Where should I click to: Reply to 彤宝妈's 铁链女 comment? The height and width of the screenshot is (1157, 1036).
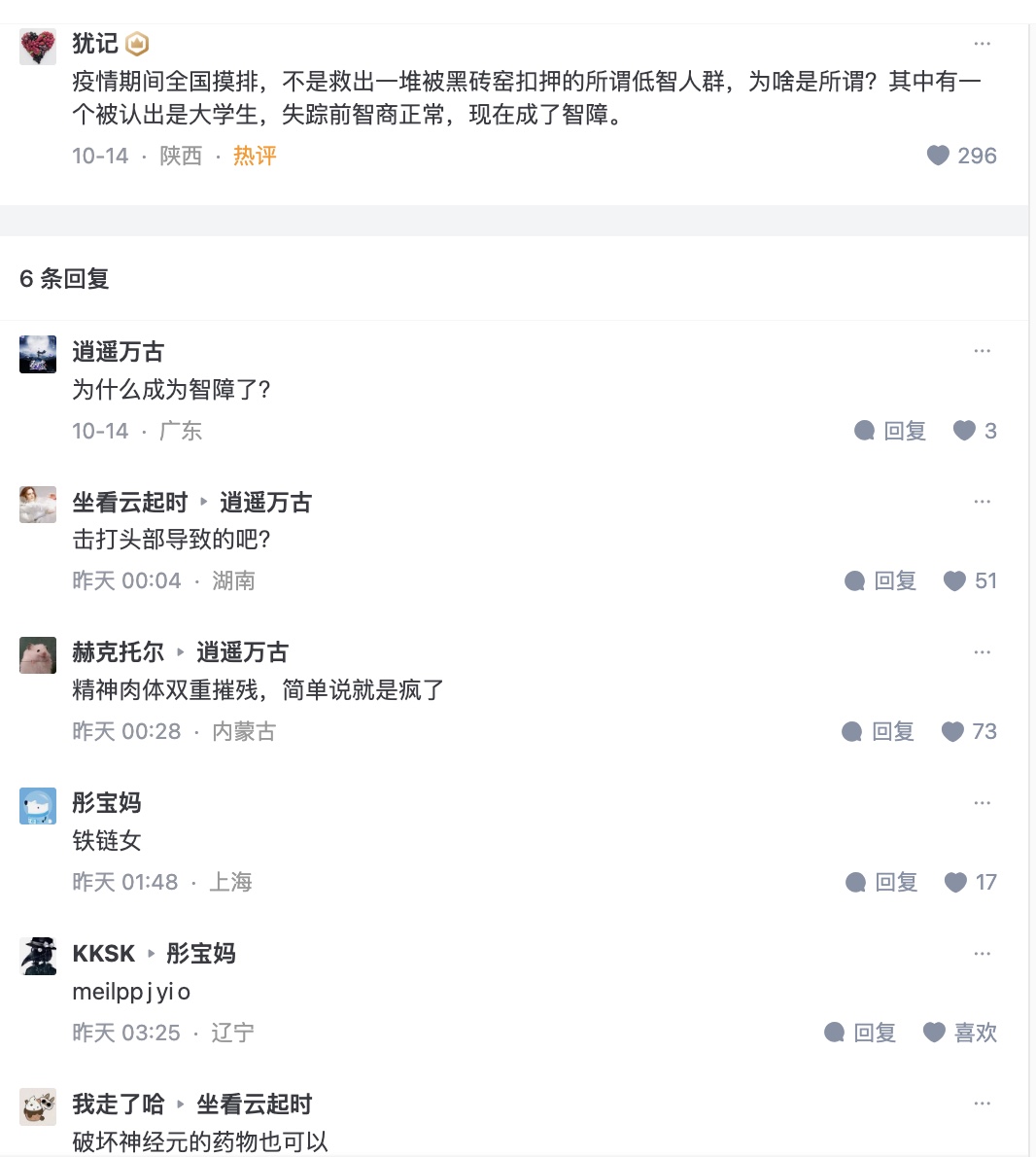[x=881, y=882]
